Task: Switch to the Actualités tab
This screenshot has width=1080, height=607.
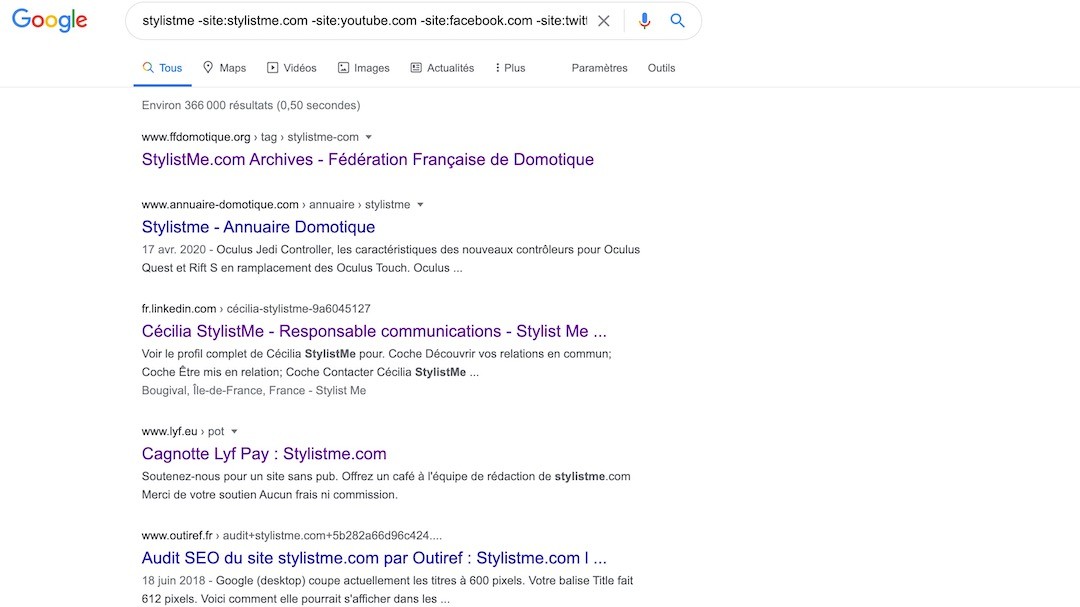Action: (442, 68)
